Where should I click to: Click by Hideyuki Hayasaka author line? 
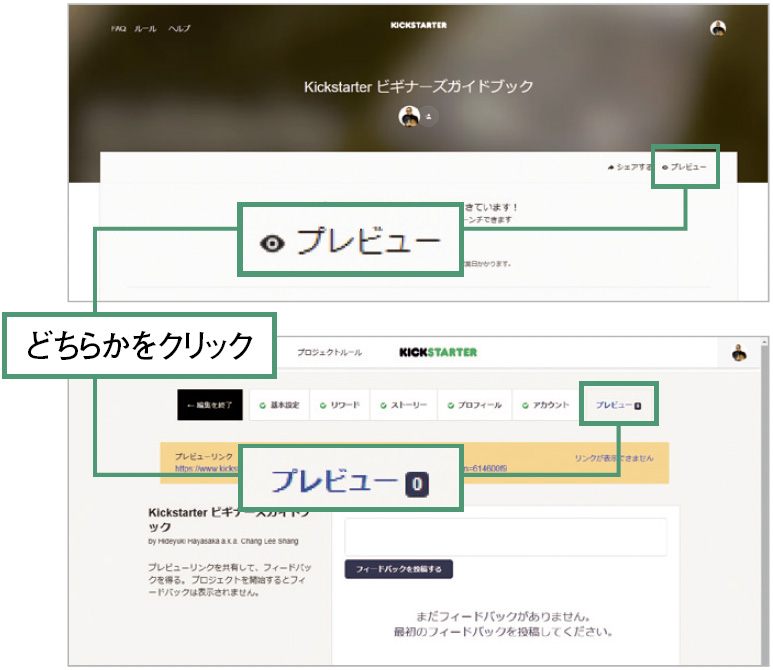223,541
